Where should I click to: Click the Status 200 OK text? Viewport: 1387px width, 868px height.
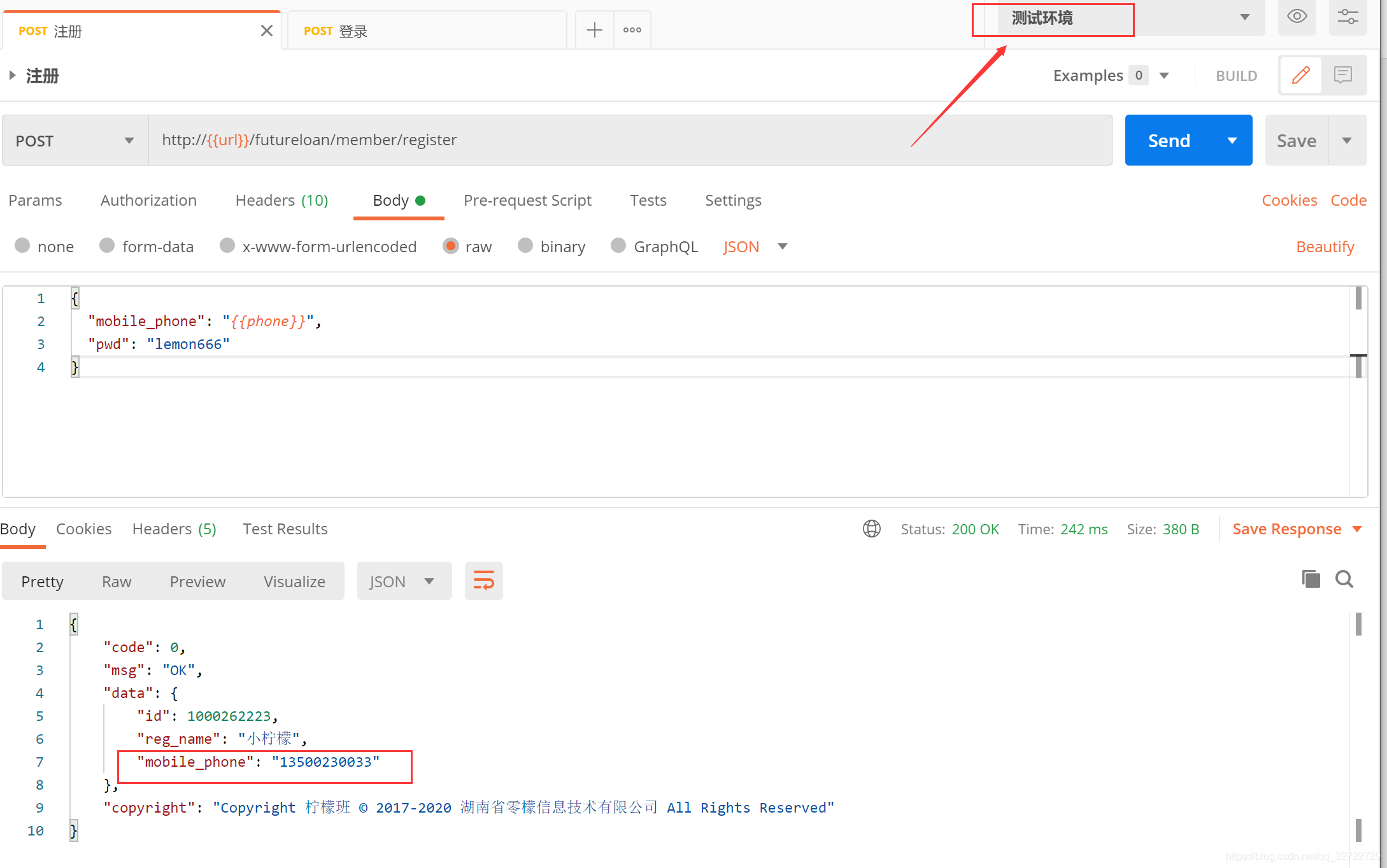[950, 529]
